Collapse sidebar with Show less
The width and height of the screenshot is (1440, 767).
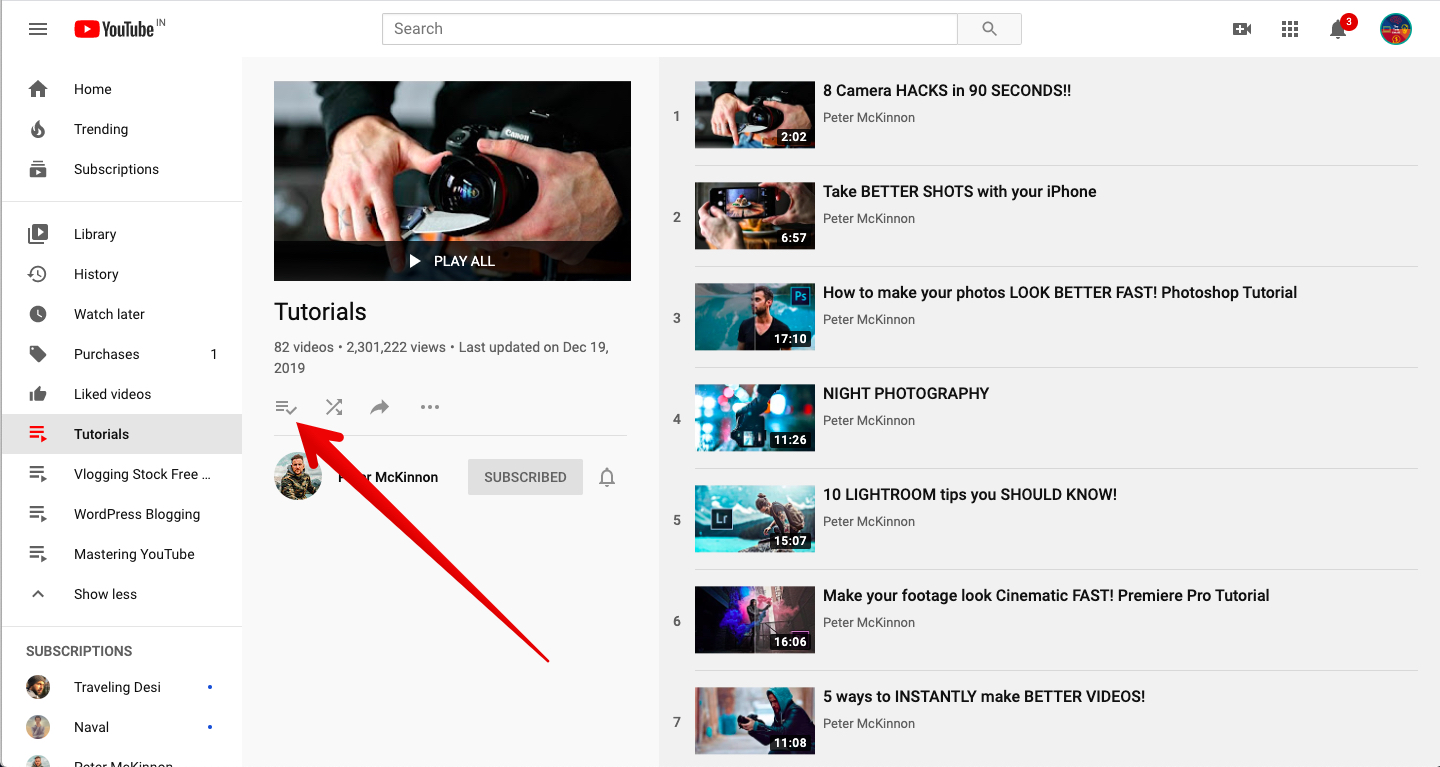(121, 594)
